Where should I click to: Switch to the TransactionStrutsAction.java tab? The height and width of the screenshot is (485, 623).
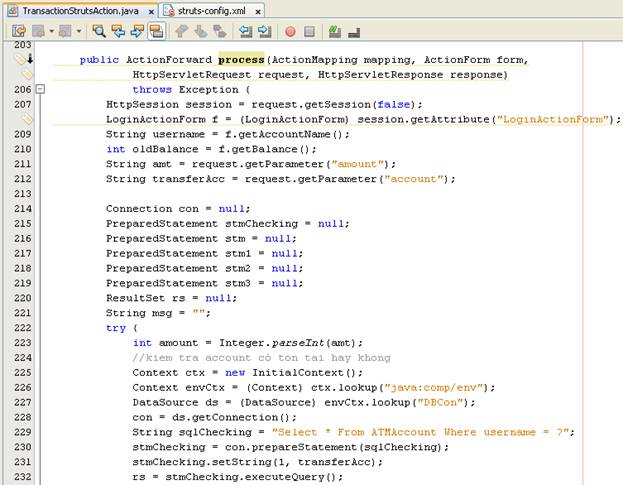click(x=79, y=11)
